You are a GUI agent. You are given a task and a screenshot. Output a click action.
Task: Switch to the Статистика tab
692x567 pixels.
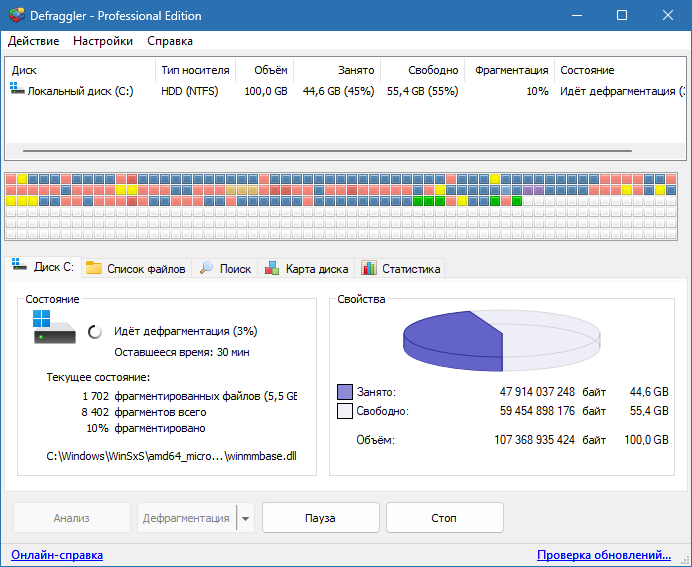(x=400, y=268)
